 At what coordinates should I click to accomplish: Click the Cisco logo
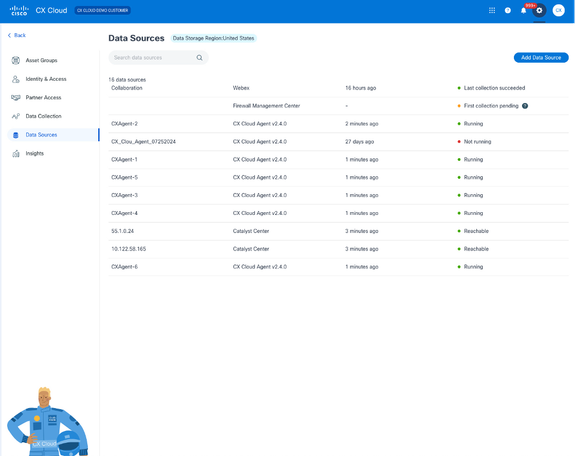point(19,10)
